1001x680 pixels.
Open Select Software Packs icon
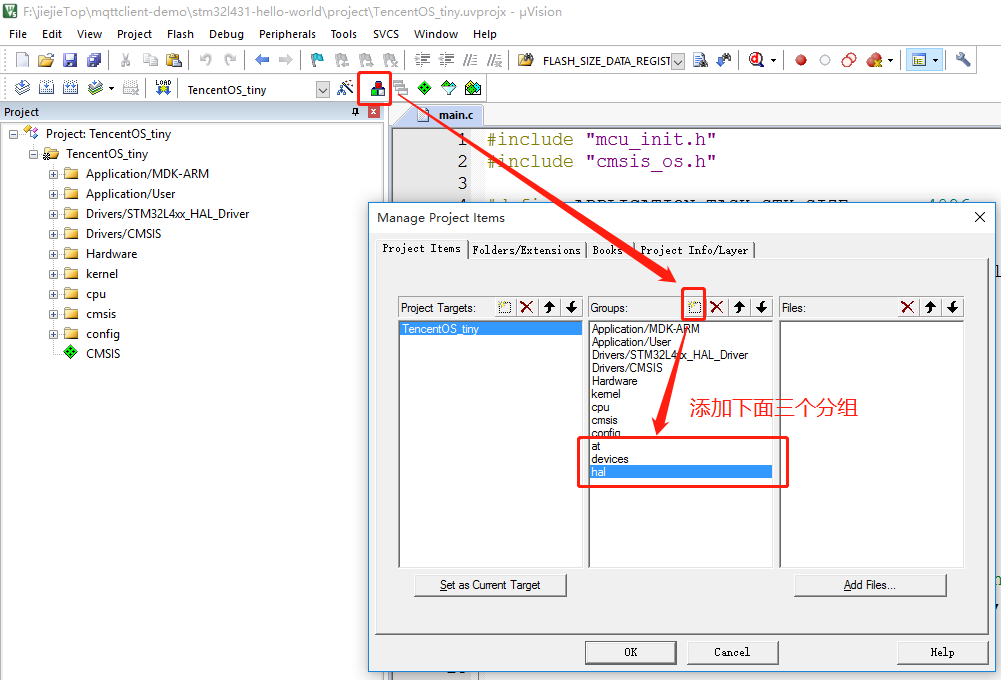tap(449, 88)
